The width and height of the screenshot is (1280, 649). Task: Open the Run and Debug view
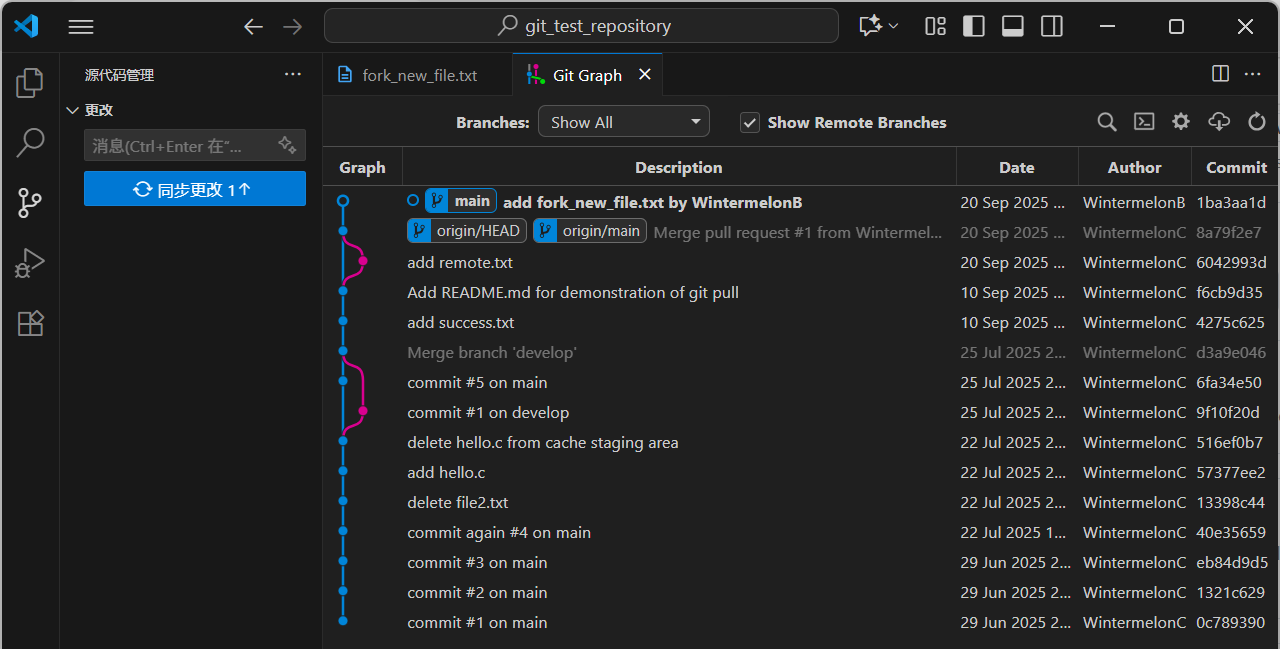(30, 263)
